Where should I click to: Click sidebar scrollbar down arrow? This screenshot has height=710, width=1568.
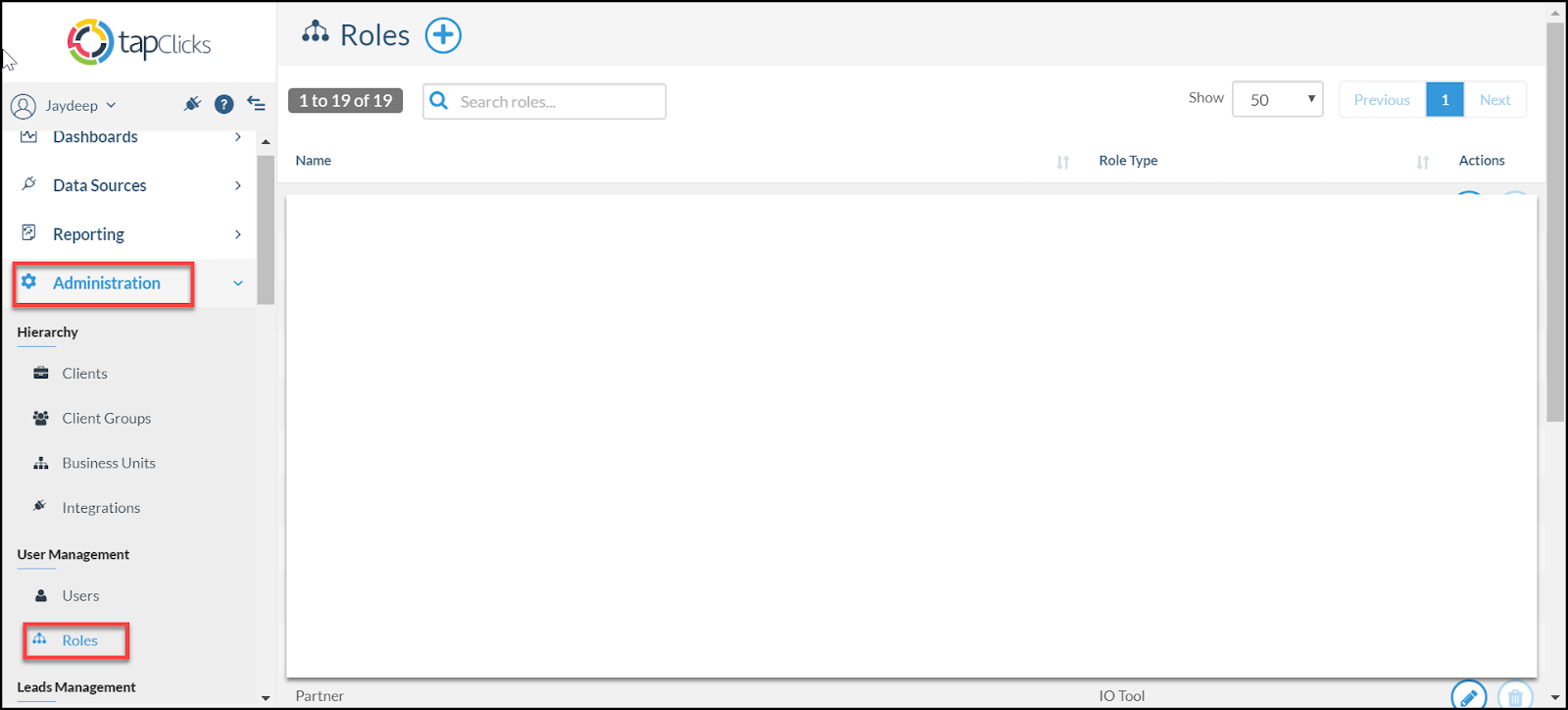pyautogui.click(x=266, y=698)
